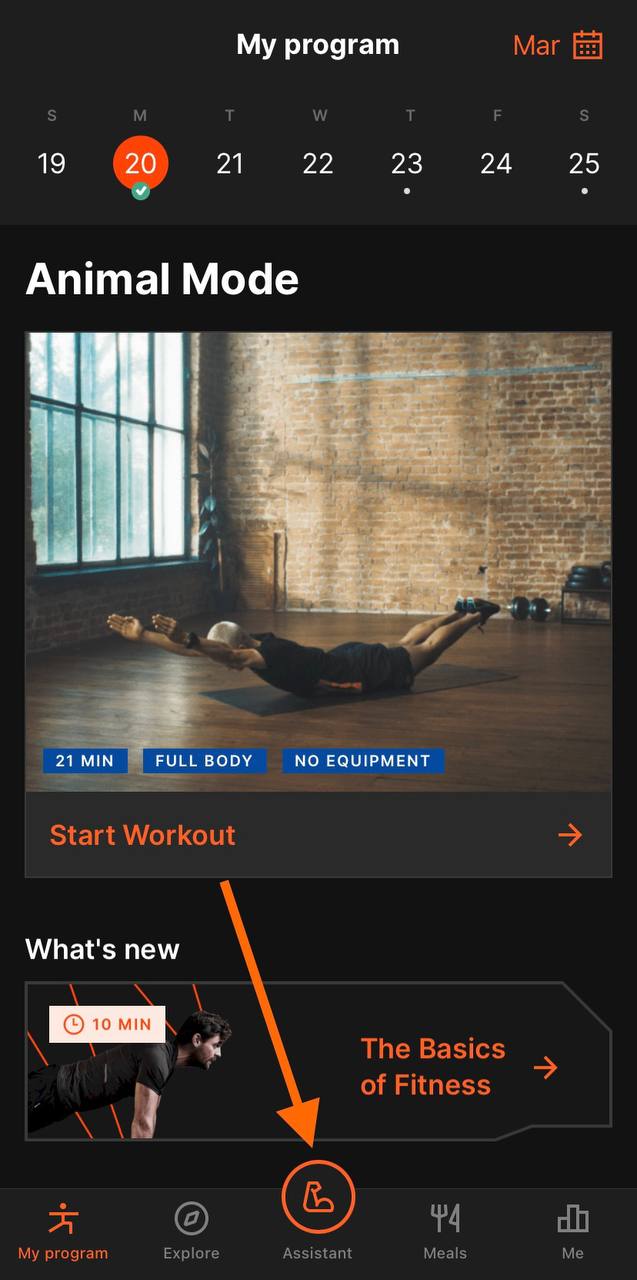The height and width of the screenshot is (1280, 637).
Task: Open the Meals fork and knife icon
Action: [445, 1218]
